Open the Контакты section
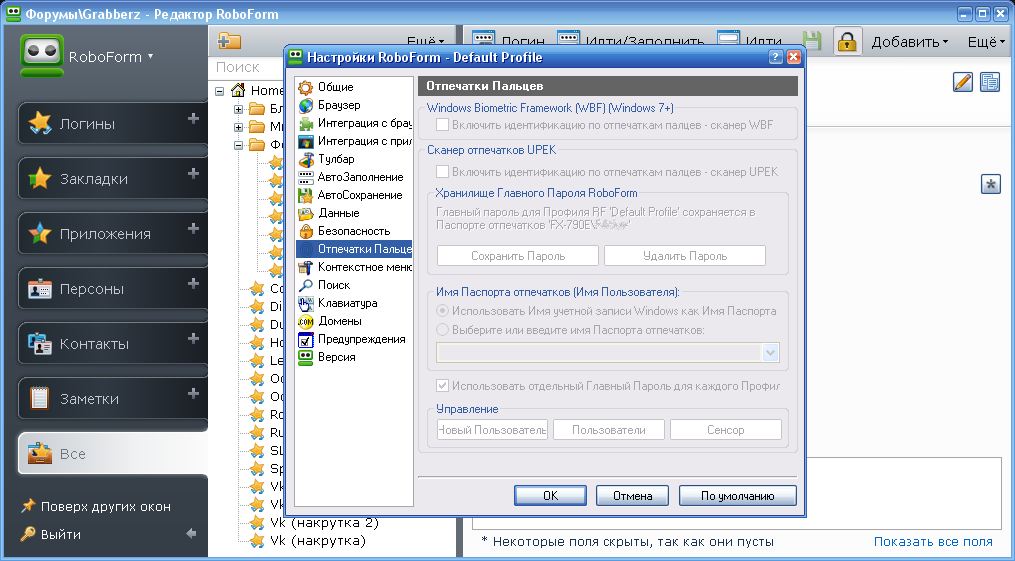The image size is (1015, 561). tap(112, 344)
